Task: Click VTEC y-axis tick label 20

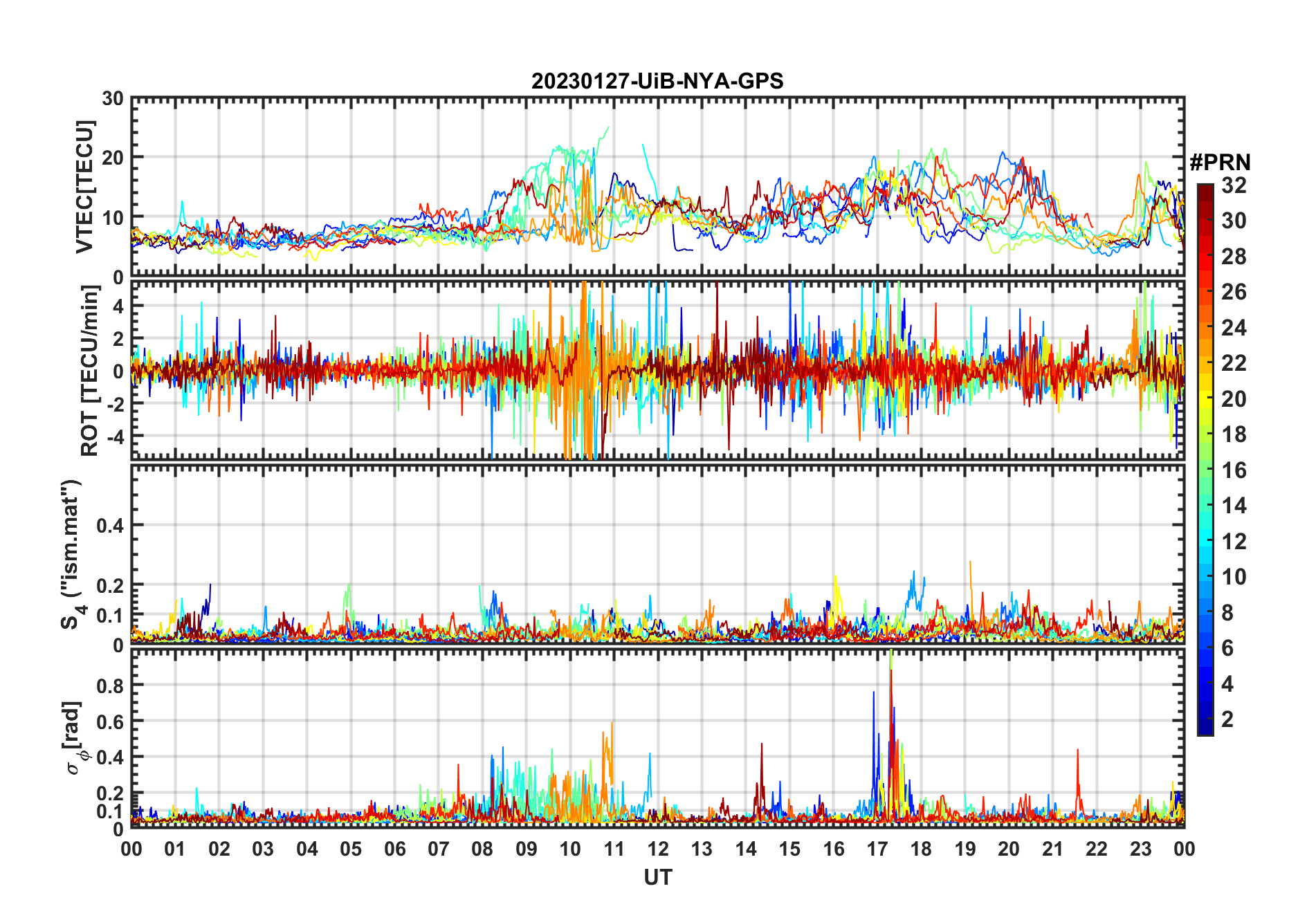Action: (x=113, y=158)
